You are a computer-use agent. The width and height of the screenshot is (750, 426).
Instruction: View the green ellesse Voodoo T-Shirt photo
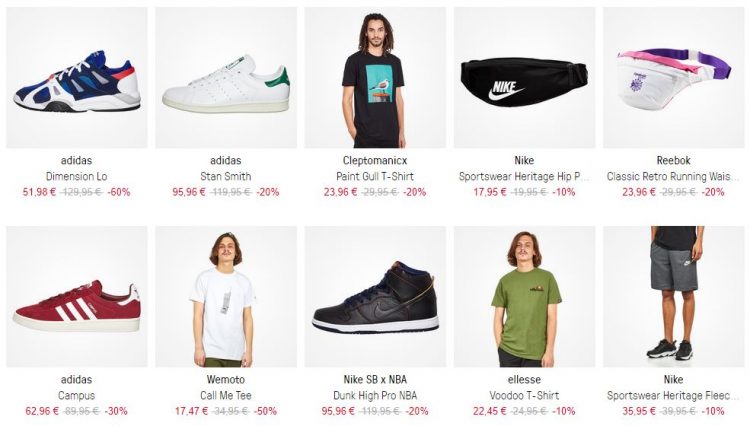tap(524, 296)
